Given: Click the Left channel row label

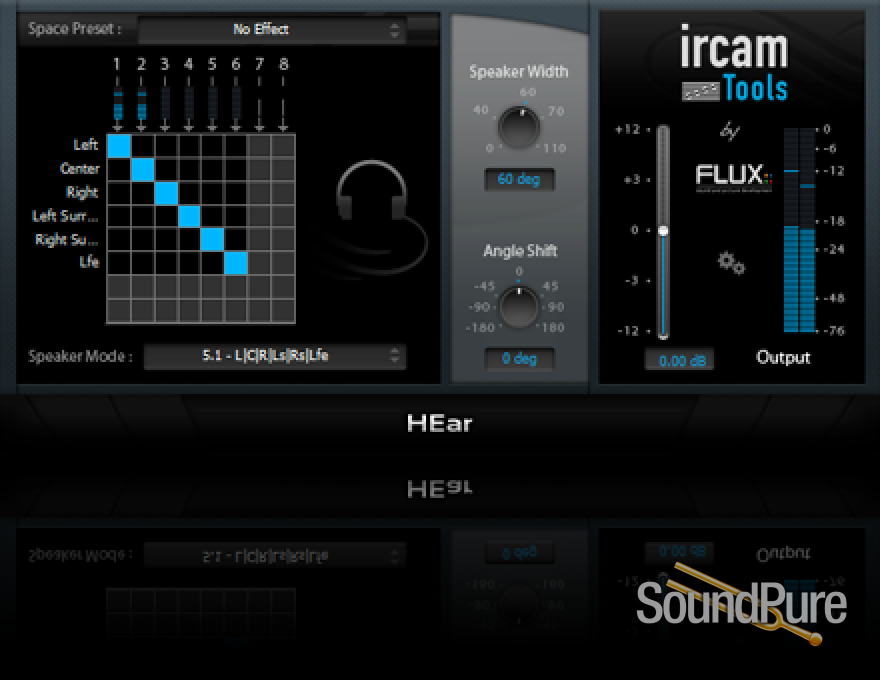Looking at the screenshot, I should click(x=86, y=145).
